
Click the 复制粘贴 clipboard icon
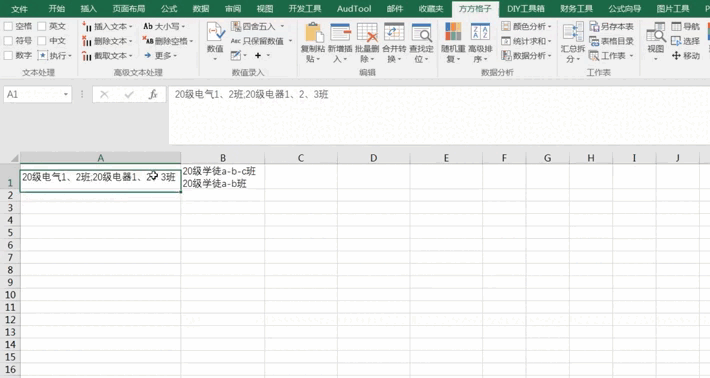click(313, 33)
